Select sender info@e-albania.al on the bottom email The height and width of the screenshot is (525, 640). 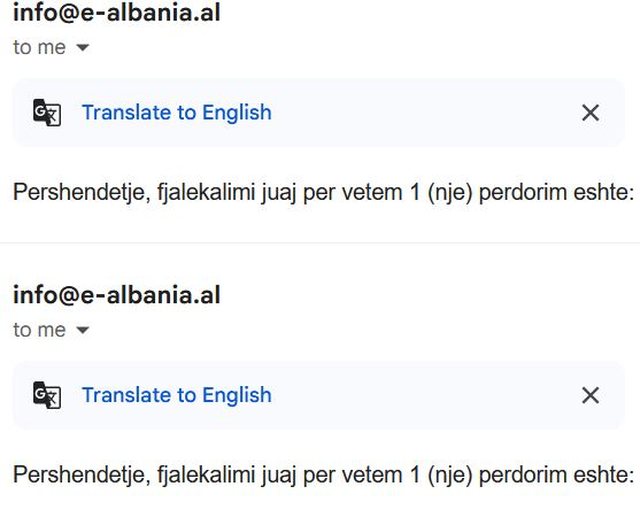click(116, 295)
